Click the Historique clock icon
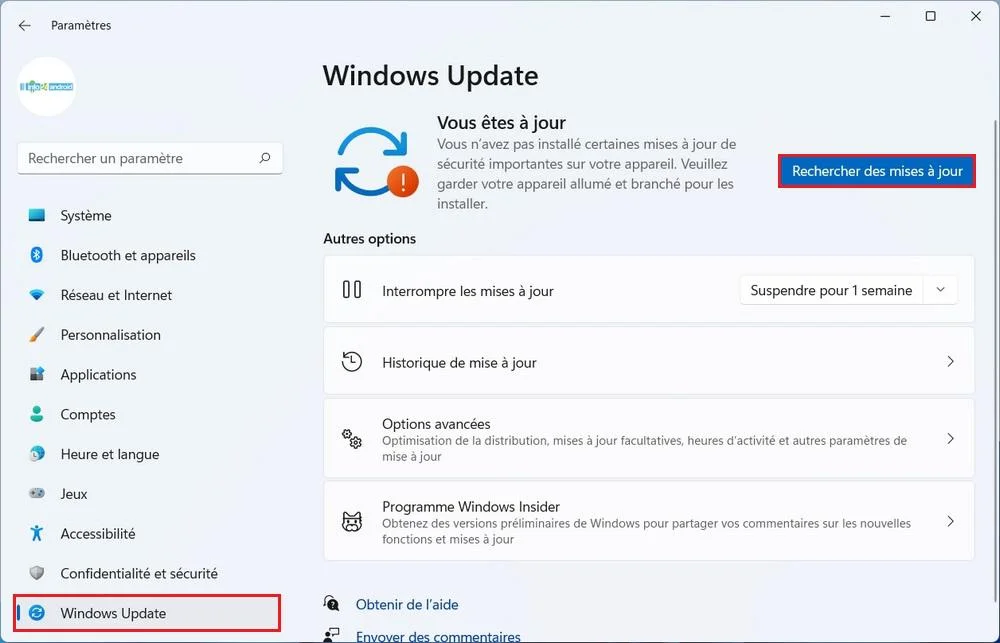 [352, 362]
